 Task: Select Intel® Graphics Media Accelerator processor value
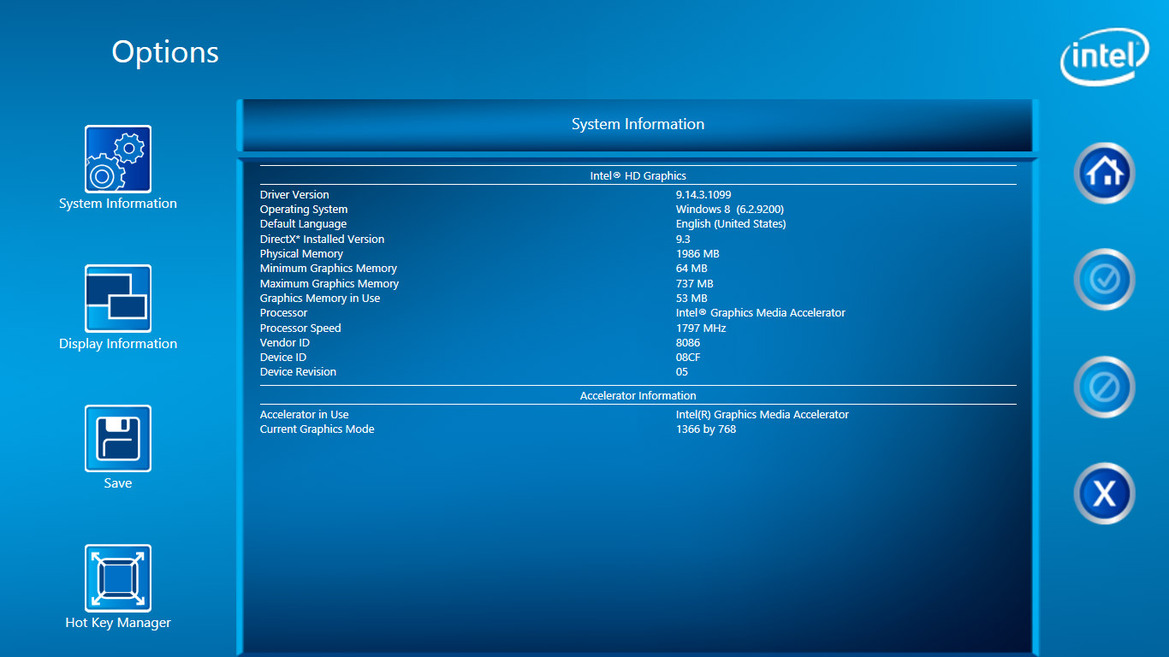(x=760, y=313)
